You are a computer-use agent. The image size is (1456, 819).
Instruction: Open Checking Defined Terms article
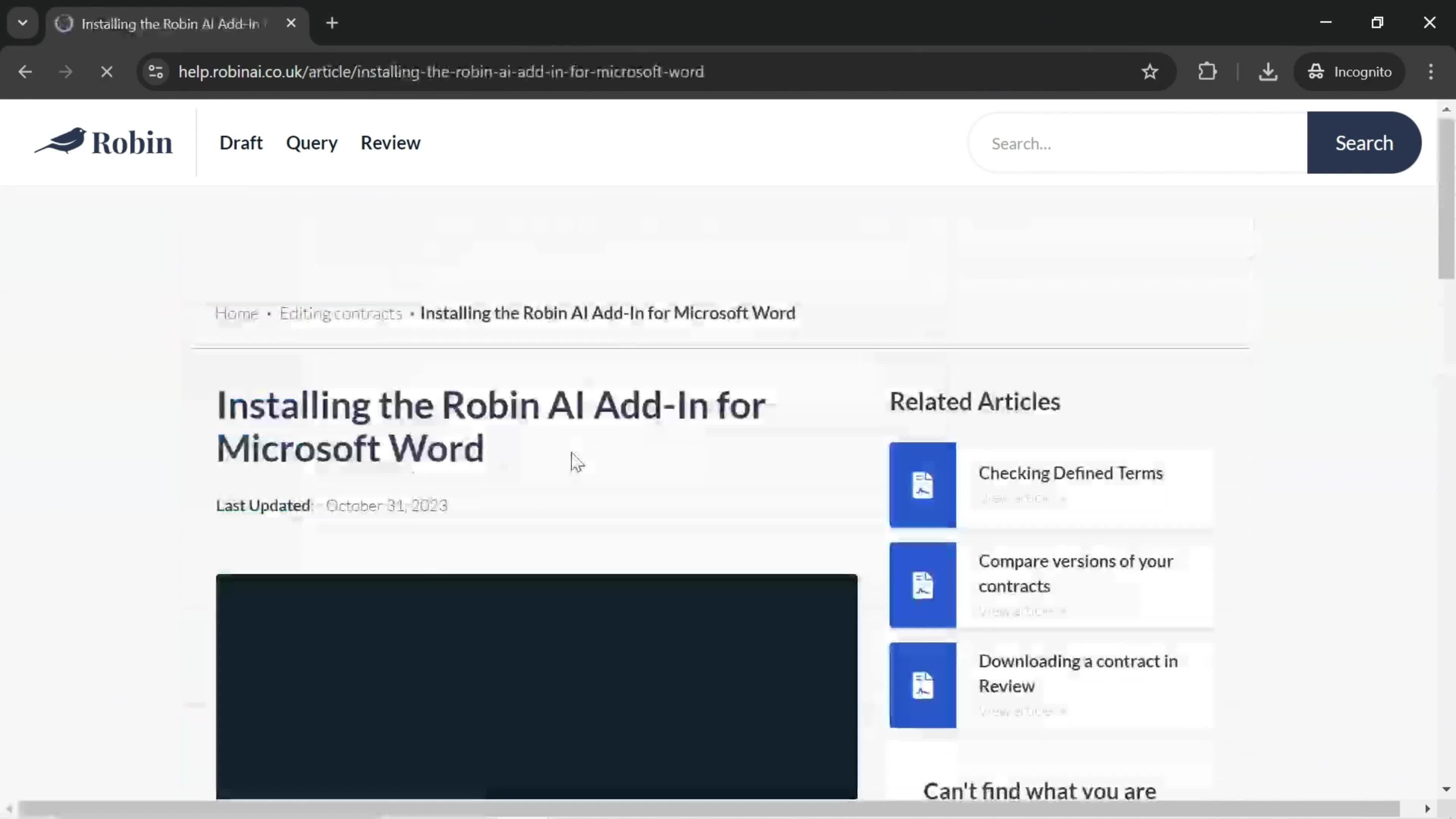click(x=1070, y=473)
